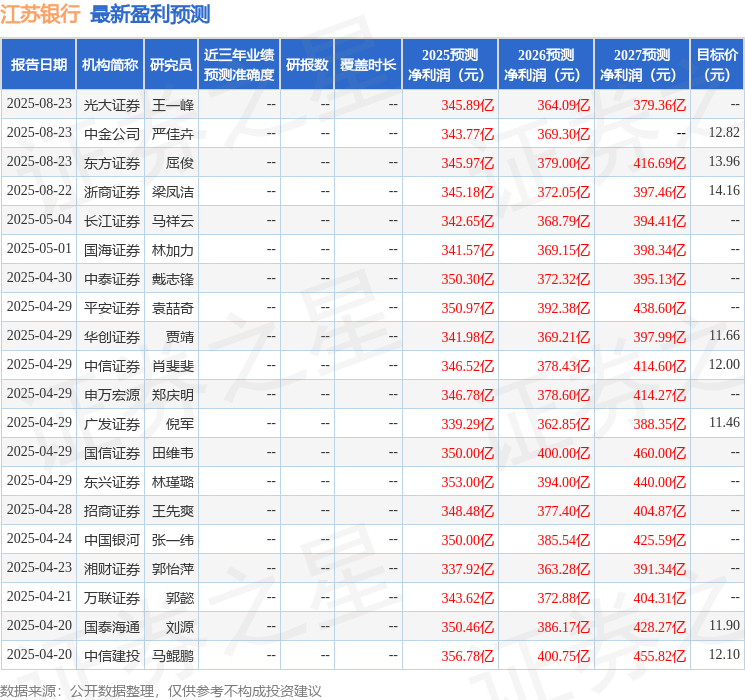This screenshot has width=745, height=700.
Task: Select the value 385.54亿
Action: [564, 539]
